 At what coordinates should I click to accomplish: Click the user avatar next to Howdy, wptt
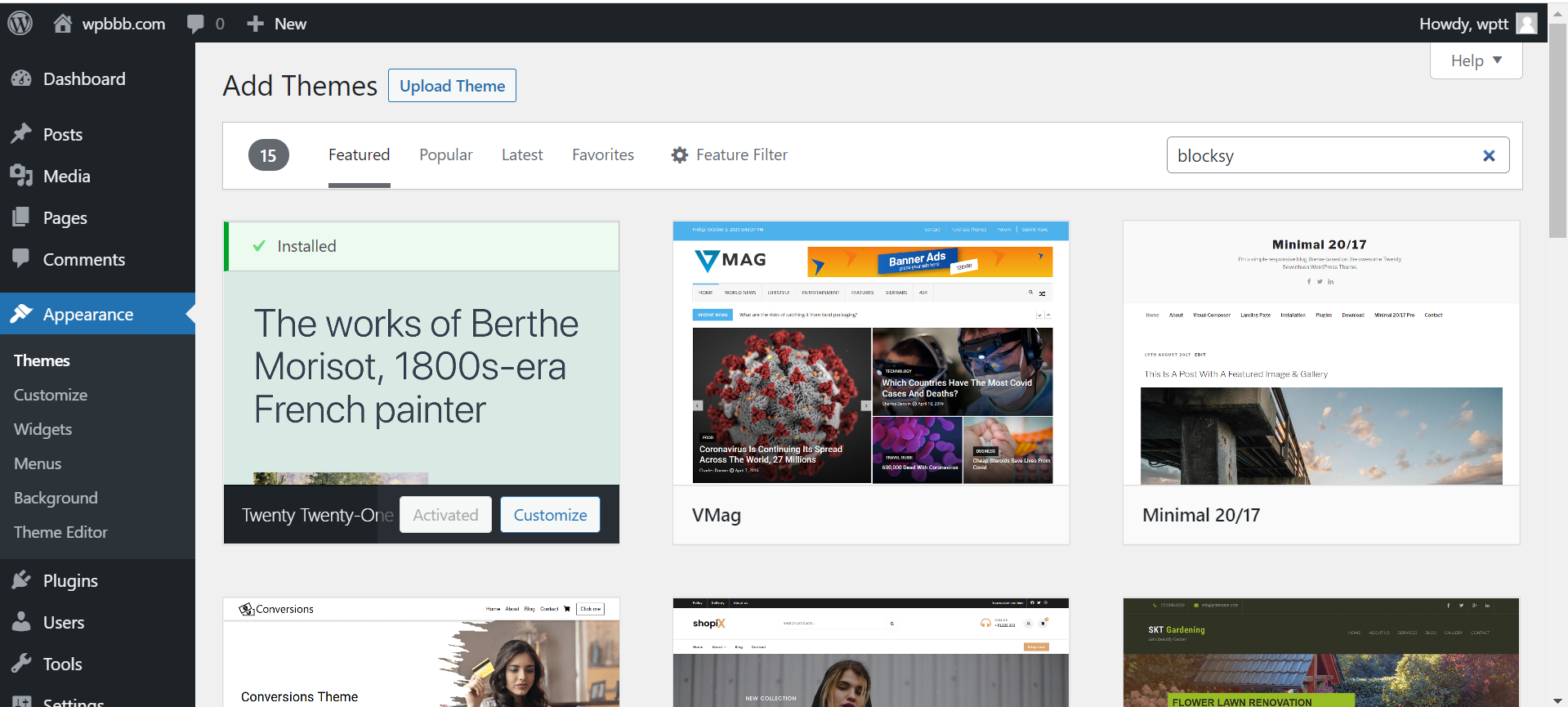pos(1526,24)
